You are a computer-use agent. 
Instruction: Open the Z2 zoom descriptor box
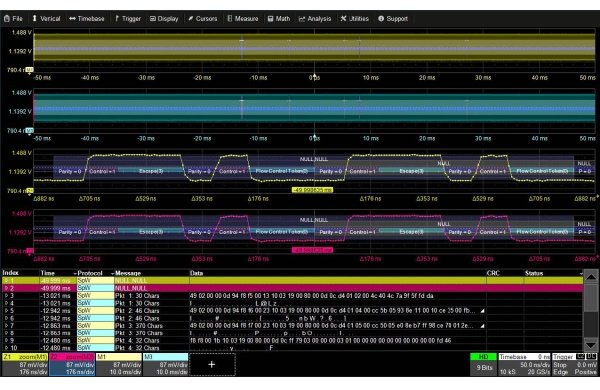coord(72,364)
